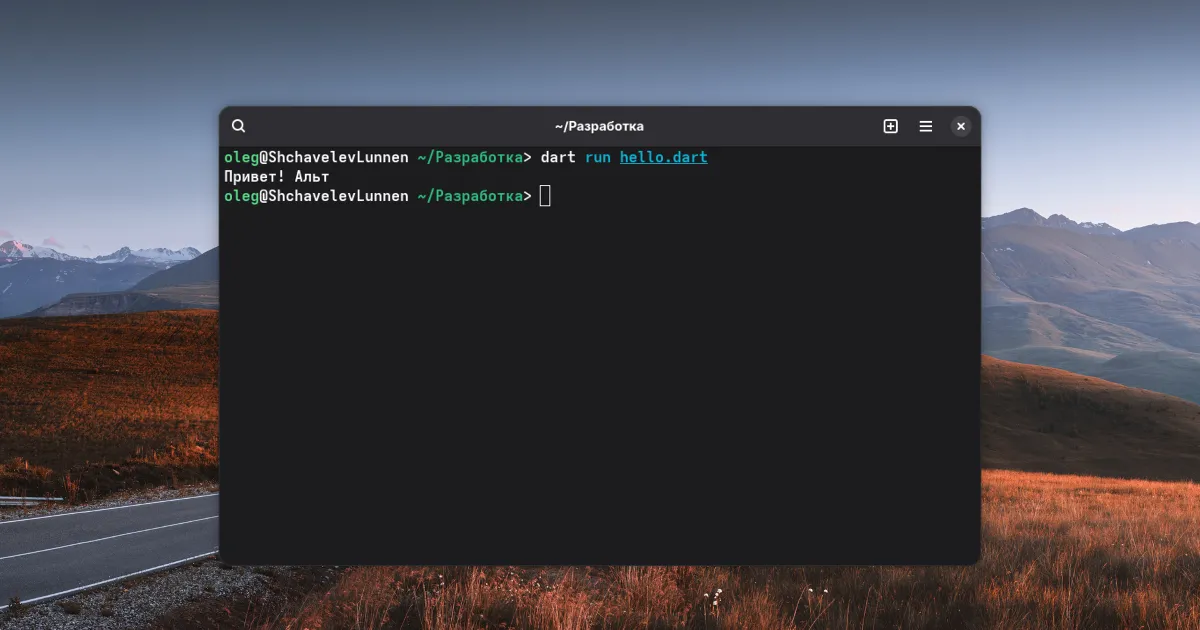Click the run argument in the command
The image size is (1200, 630).
pyautogui.click(x=597, y=157)
